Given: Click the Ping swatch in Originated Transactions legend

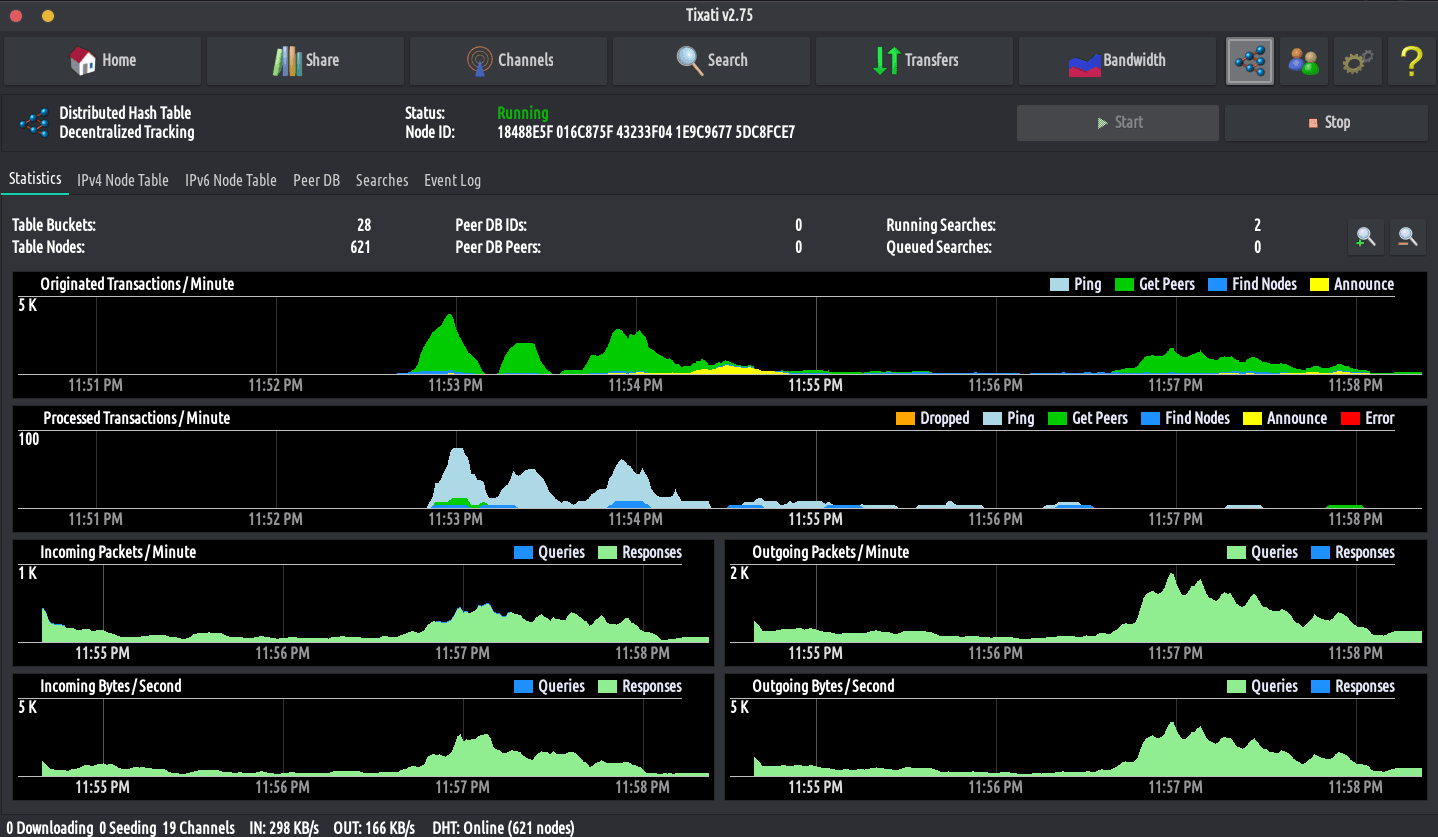Looking at the screenshot, I should [1059, 284].
